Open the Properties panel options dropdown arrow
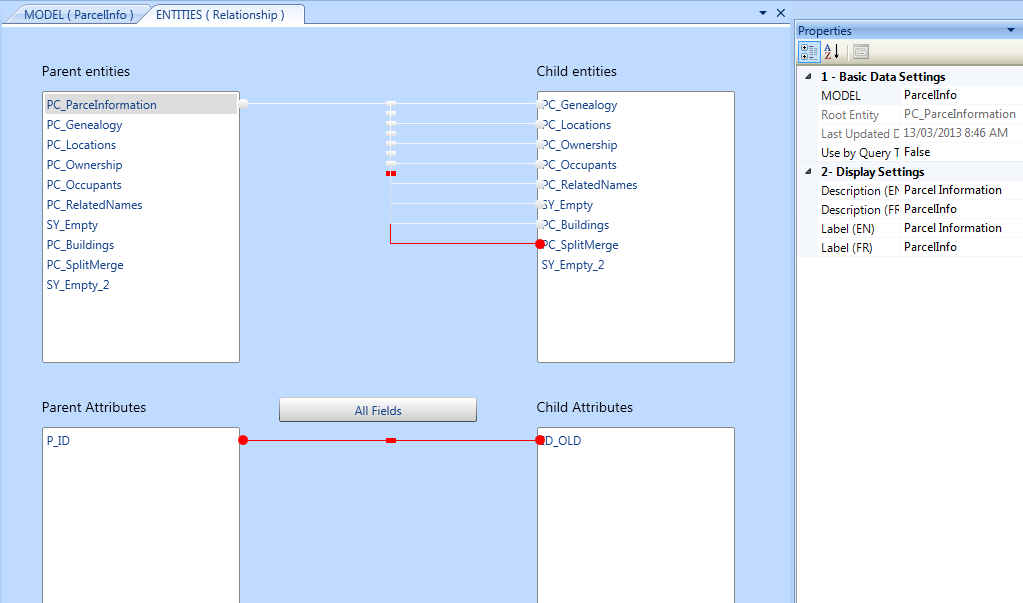1023x603 pixels. 1011,30
